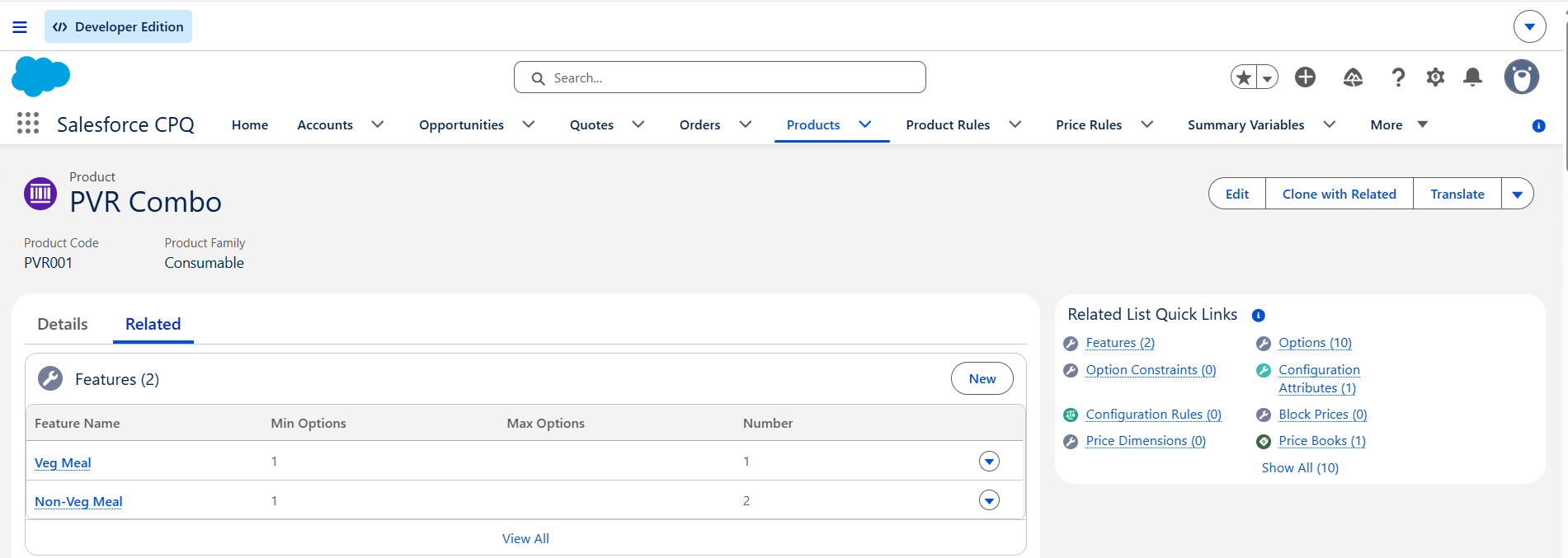Open the Setup gear icon
The height and width of the screenshot is (558, 1568).
coord(1435,77)
